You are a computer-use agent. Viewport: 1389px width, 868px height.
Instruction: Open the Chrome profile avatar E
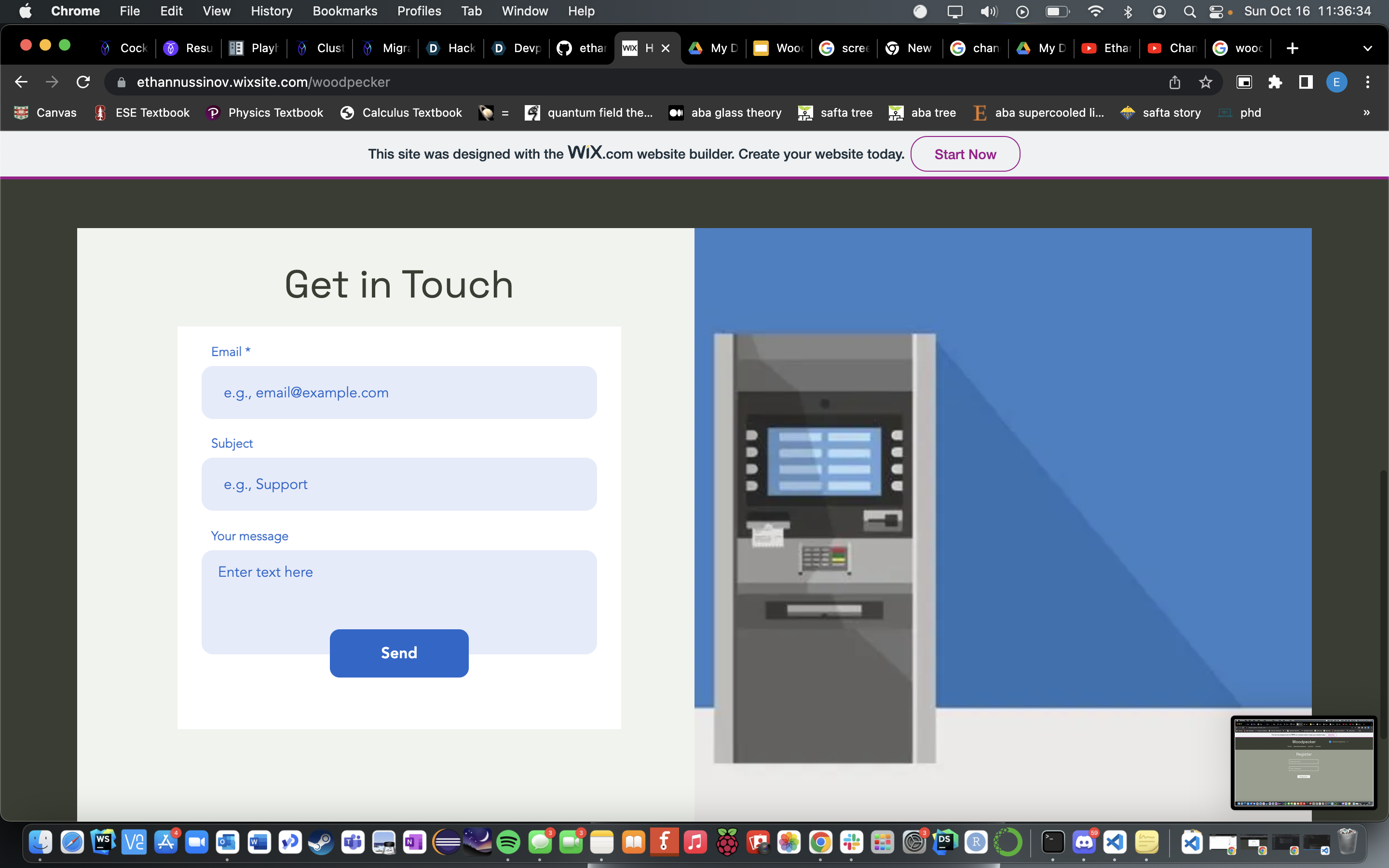coord(1336,82)
